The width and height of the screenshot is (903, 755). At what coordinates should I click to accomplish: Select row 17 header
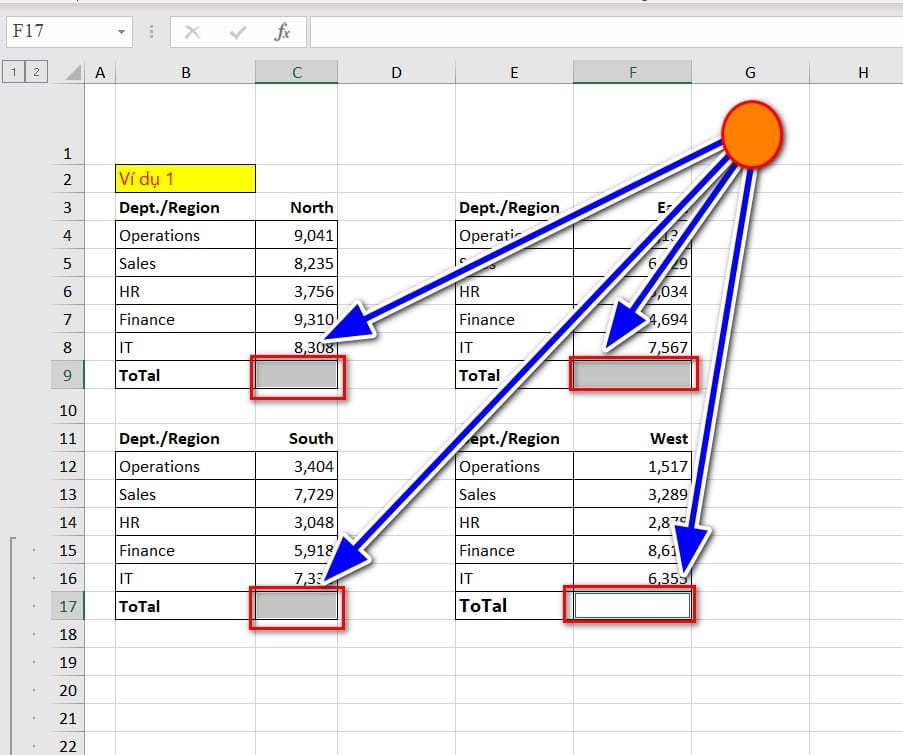[x=67, y=606]
